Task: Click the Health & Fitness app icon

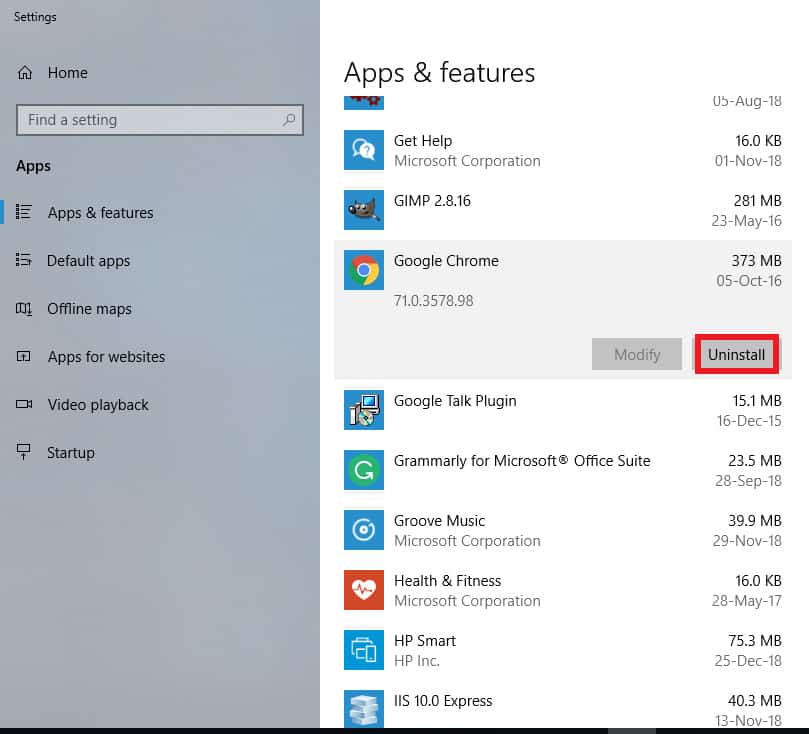Action: tap(363, 590)
